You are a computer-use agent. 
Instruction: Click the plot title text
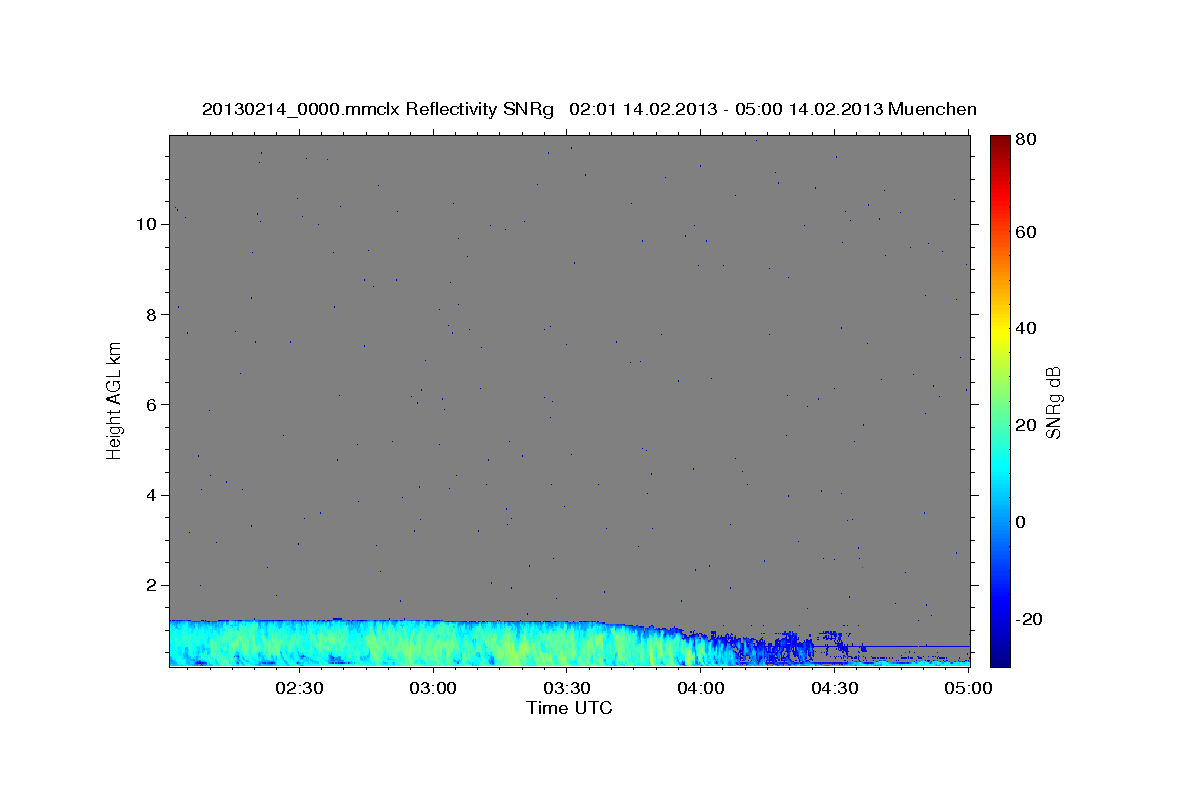(589, 109)
